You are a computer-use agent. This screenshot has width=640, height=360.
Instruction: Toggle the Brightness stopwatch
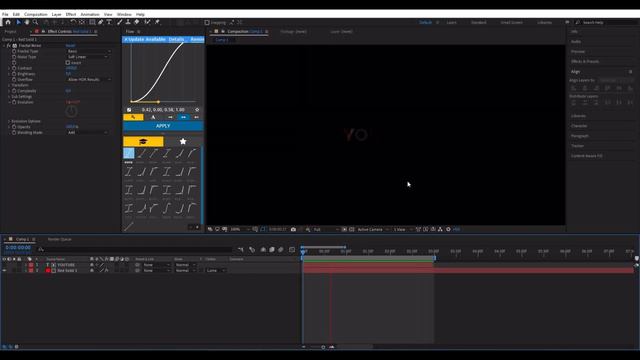point(14,74)
